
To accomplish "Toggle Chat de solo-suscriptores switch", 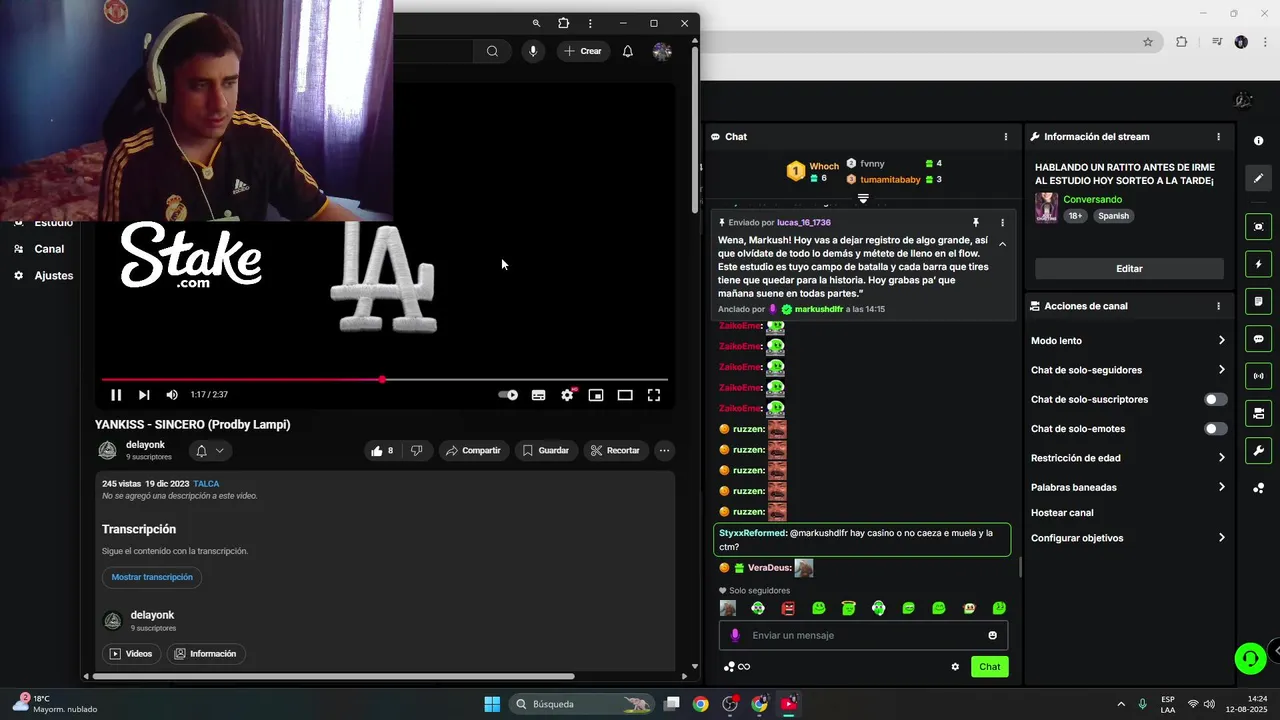I will (1216, 399).
